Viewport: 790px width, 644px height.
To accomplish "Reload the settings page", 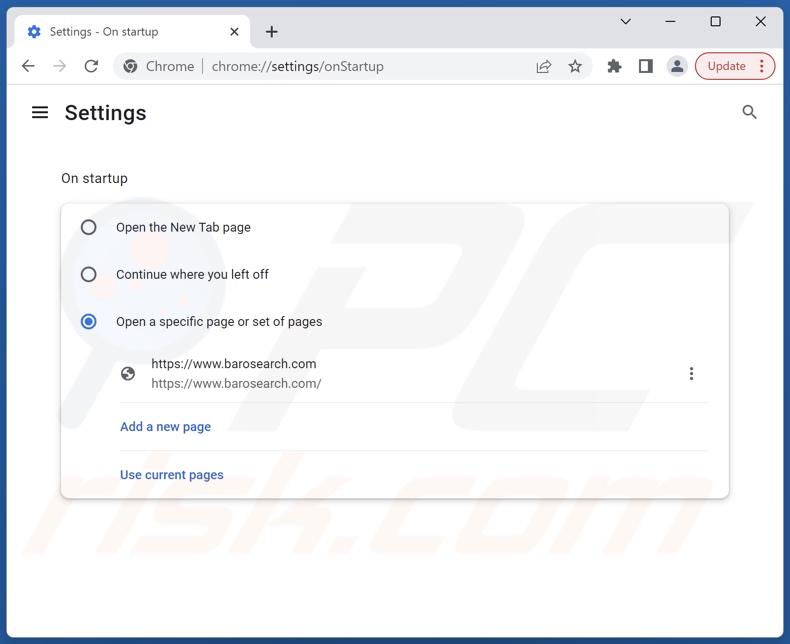I will point(91,66).
